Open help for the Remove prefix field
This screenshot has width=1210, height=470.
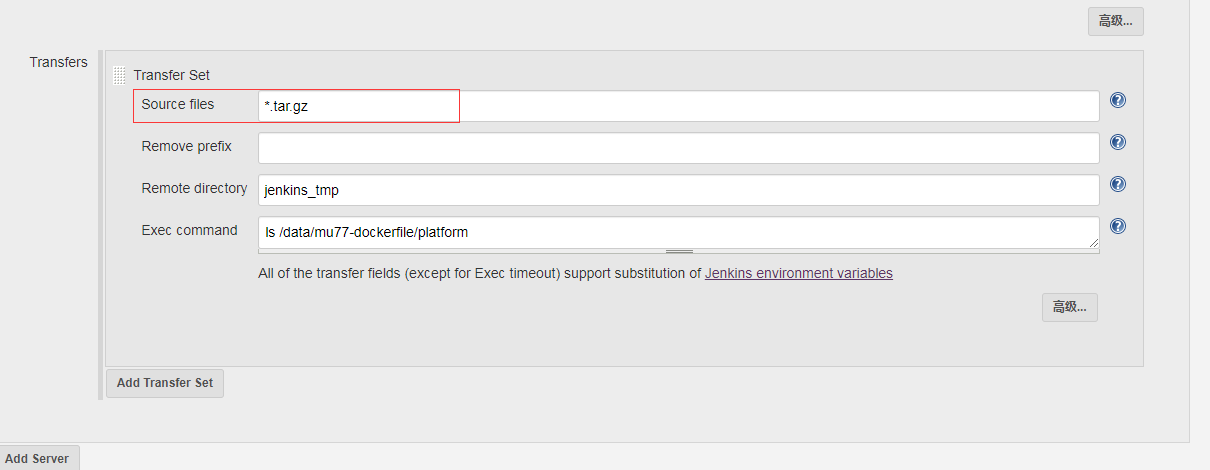pyautogui.click(x=1118, y=142)
